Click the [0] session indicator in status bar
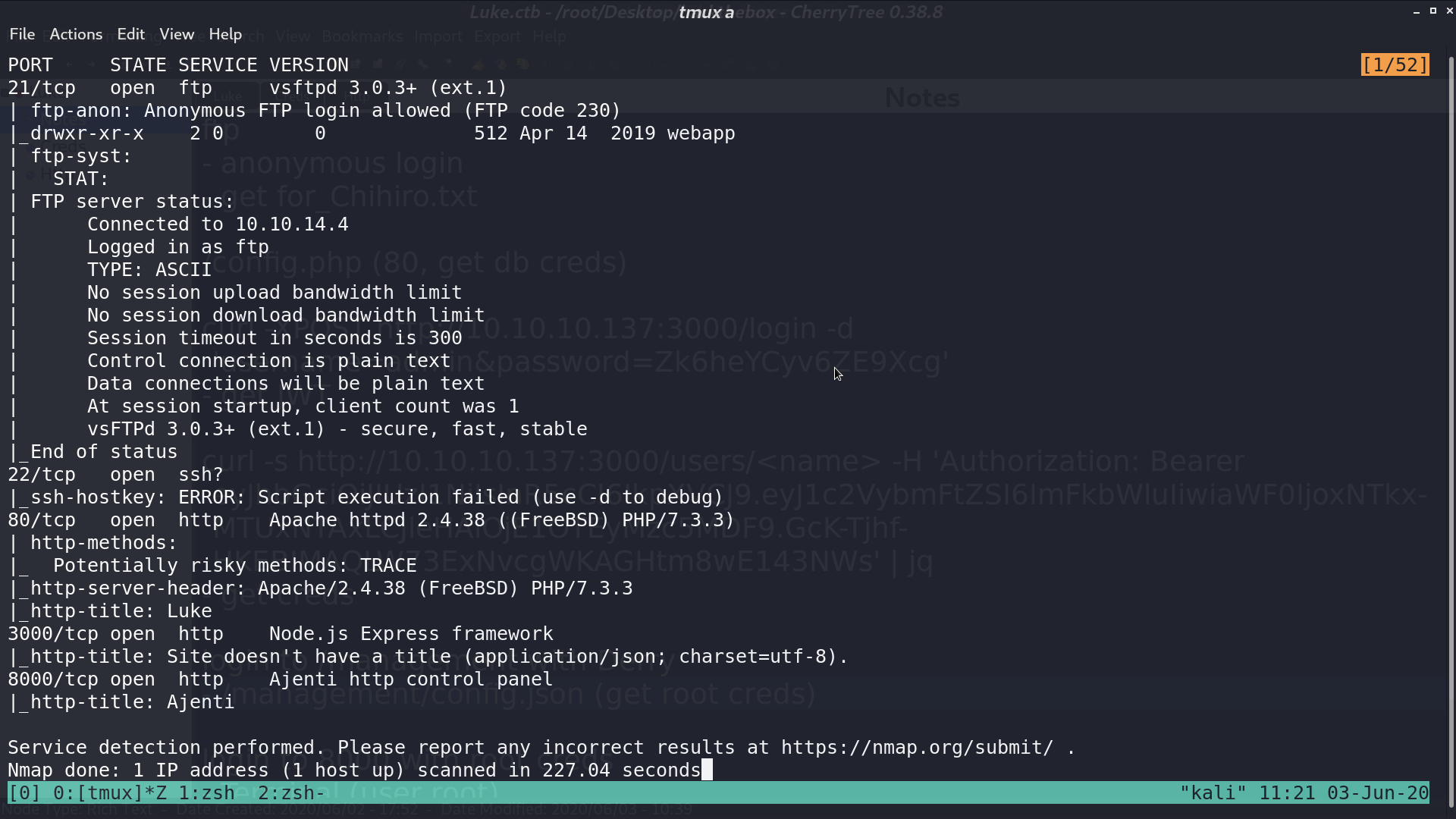Viewport: 1456px width, 819px height. click(24, 793)
